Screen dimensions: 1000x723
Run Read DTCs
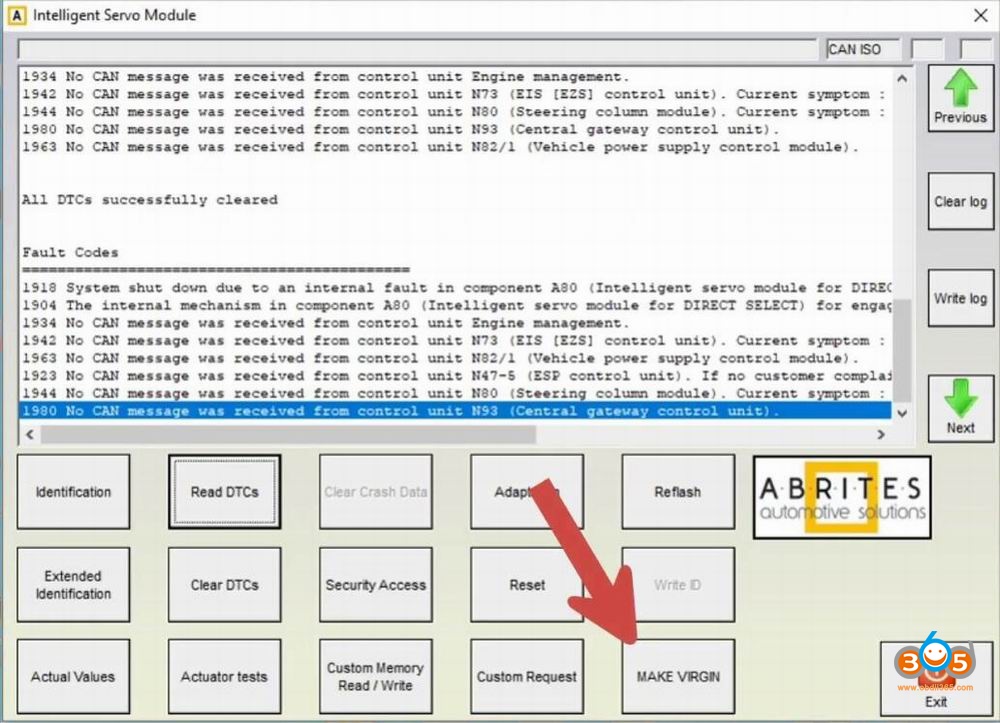[x=224, y=492]
